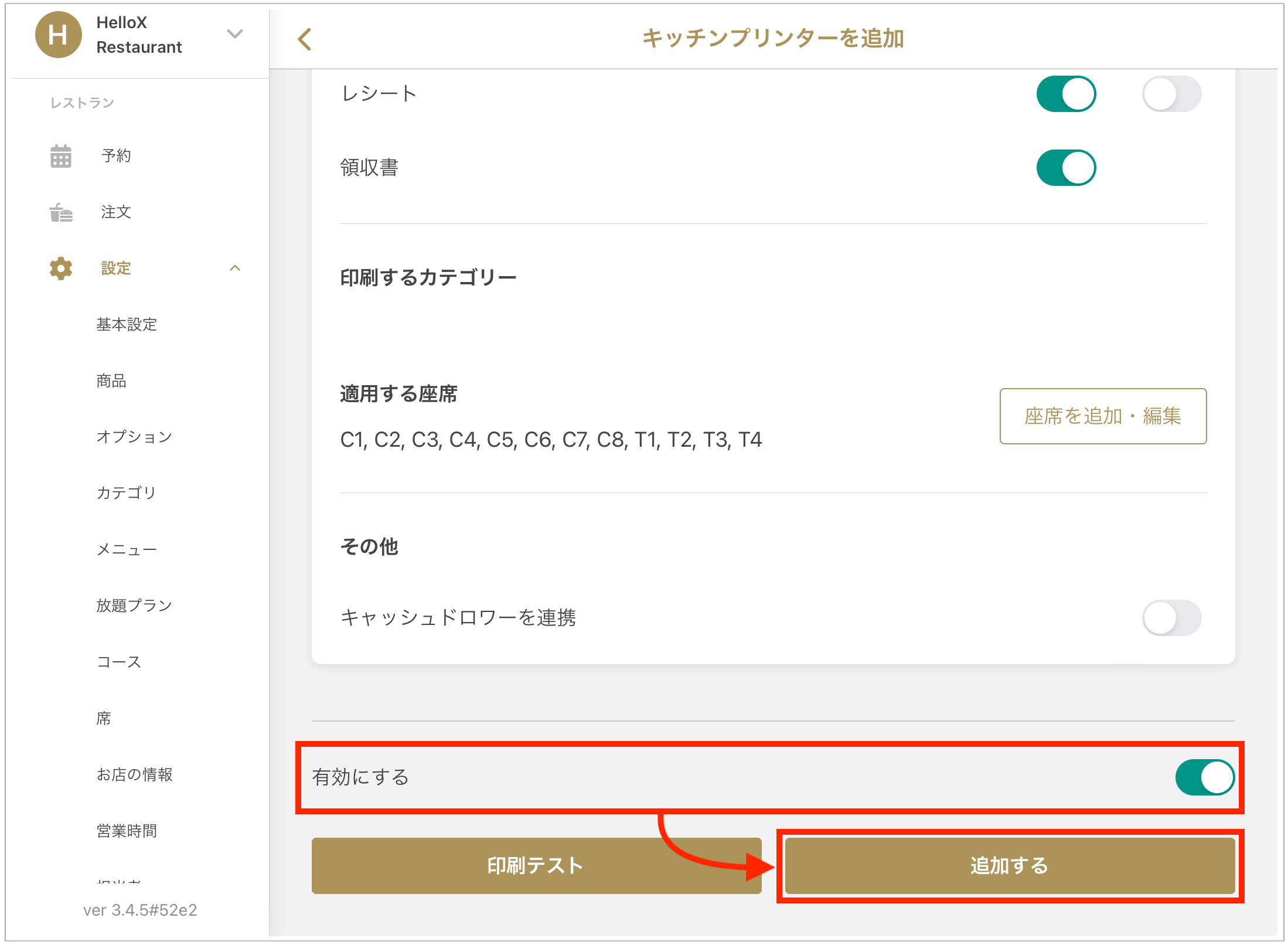Click the gear icon for 設定
Viewport: 1288px width, 945px height.
click(61, 268)
